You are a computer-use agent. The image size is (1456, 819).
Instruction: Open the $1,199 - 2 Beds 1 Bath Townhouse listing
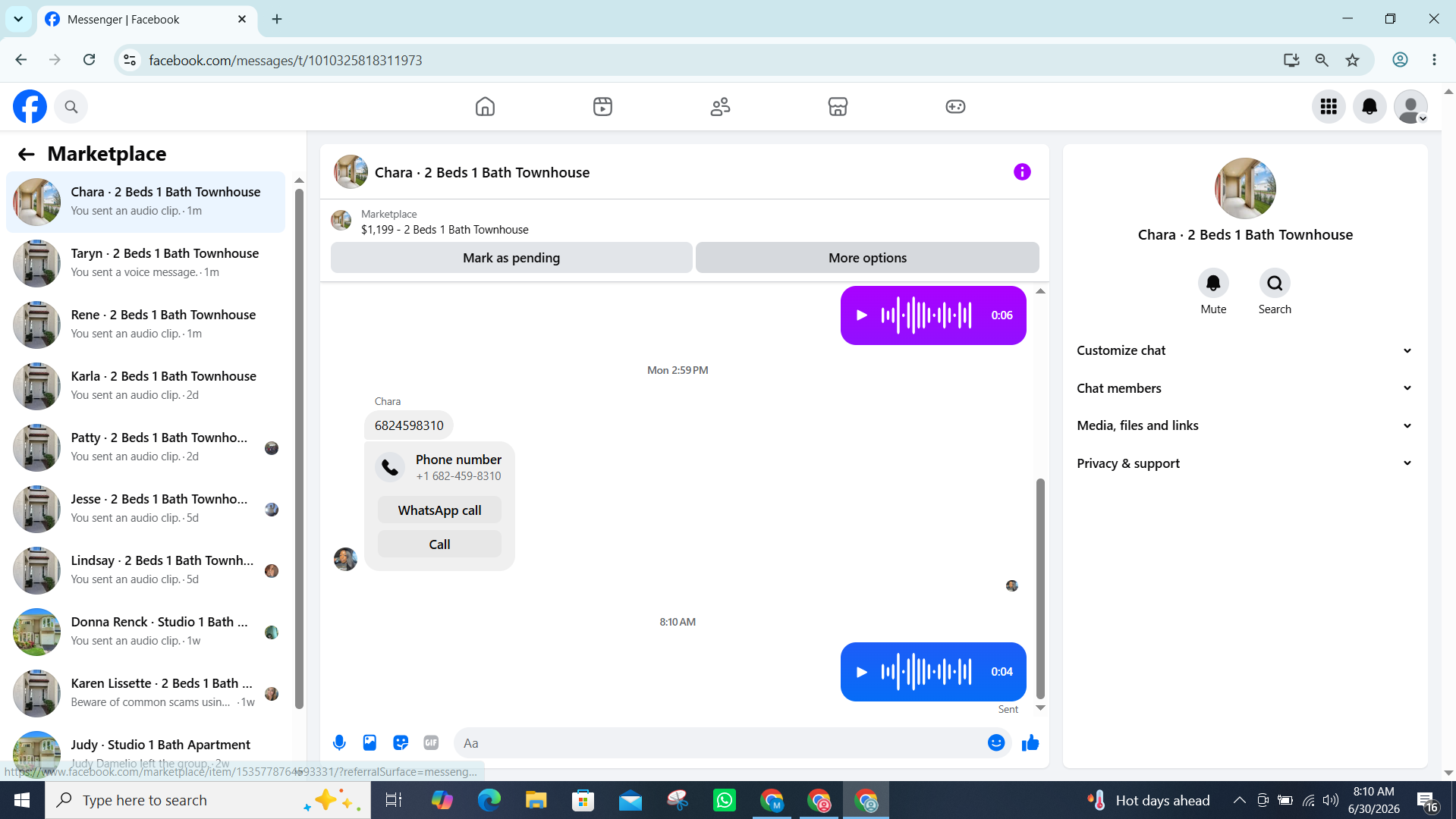[445, 230]
